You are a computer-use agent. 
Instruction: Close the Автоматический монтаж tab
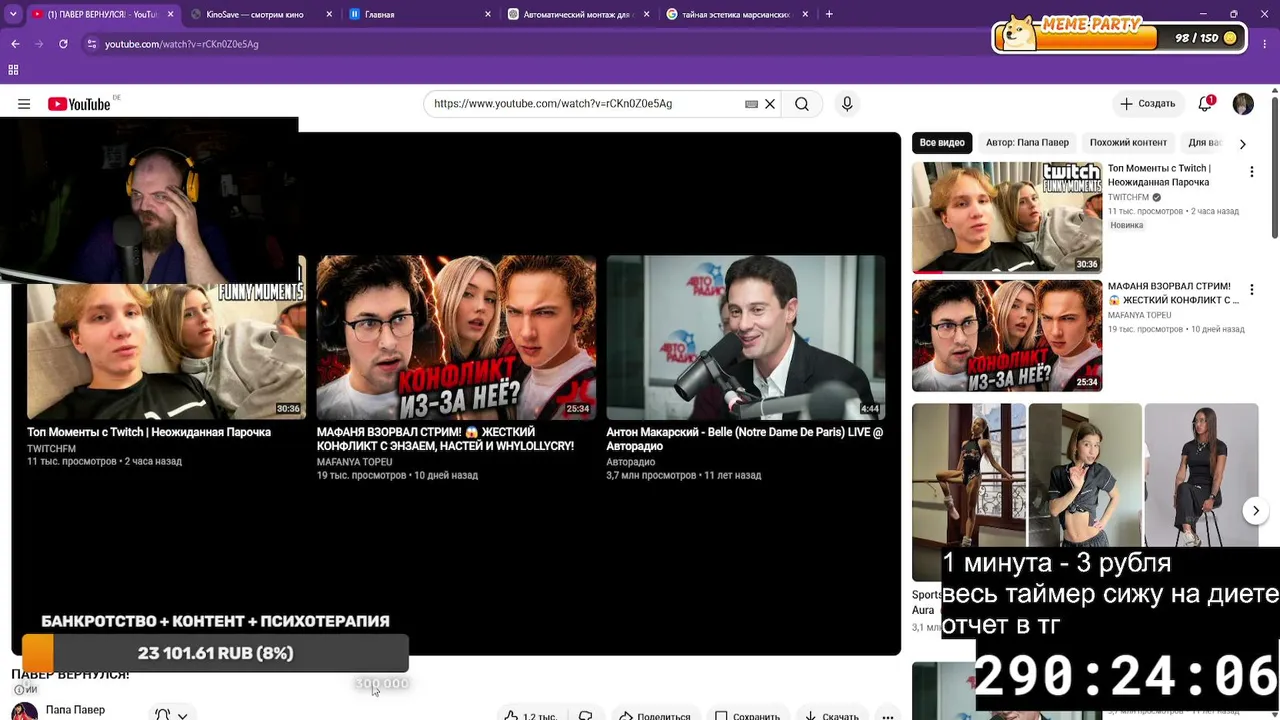[647, 14]
